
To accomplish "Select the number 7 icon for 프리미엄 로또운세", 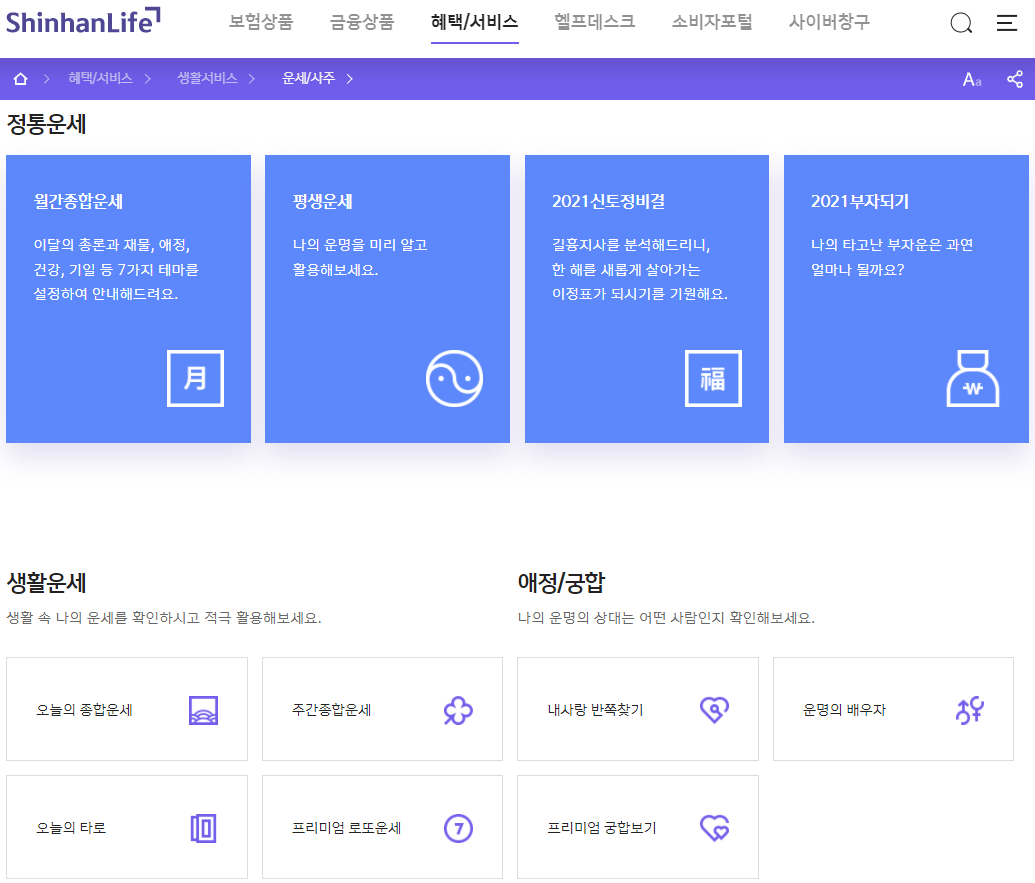I will pyautogui.click(x=459, y=827).
